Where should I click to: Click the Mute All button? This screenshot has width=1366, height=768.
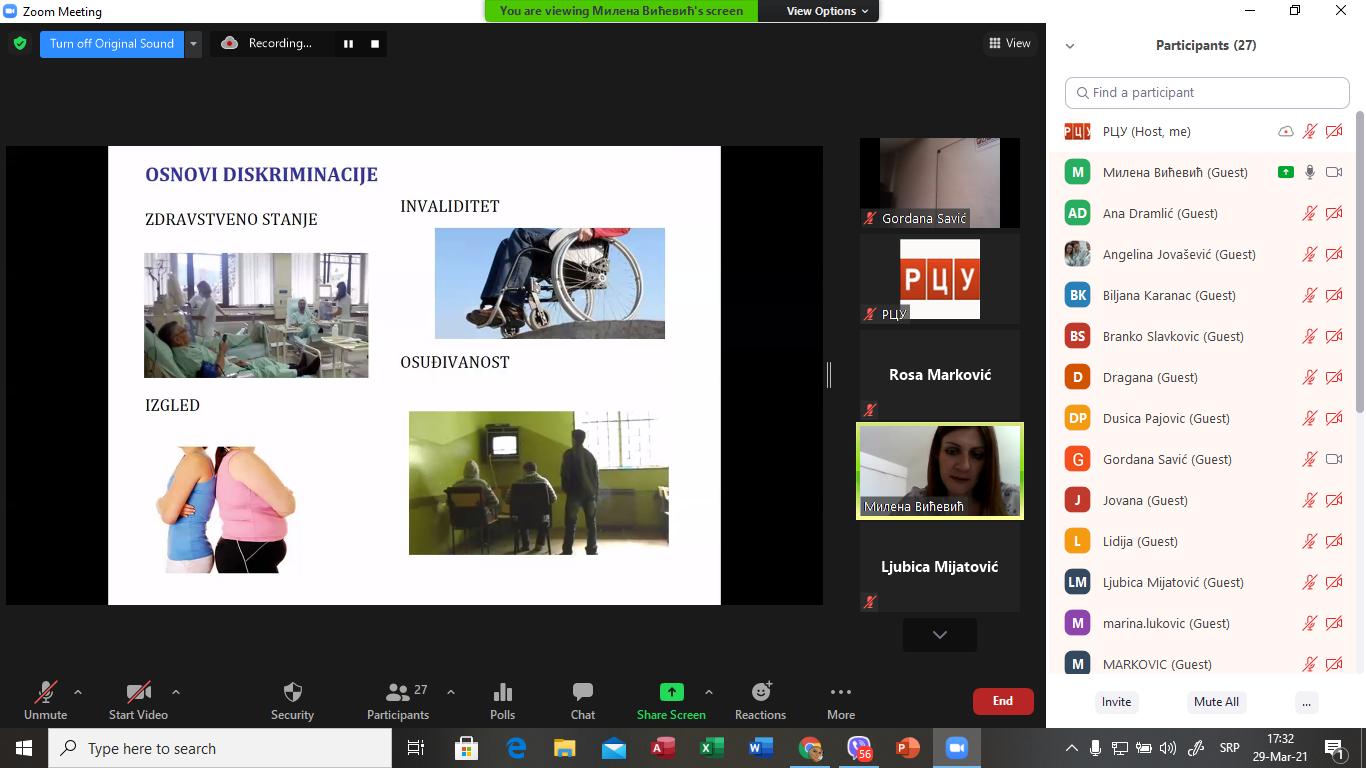click(1216, 701)
